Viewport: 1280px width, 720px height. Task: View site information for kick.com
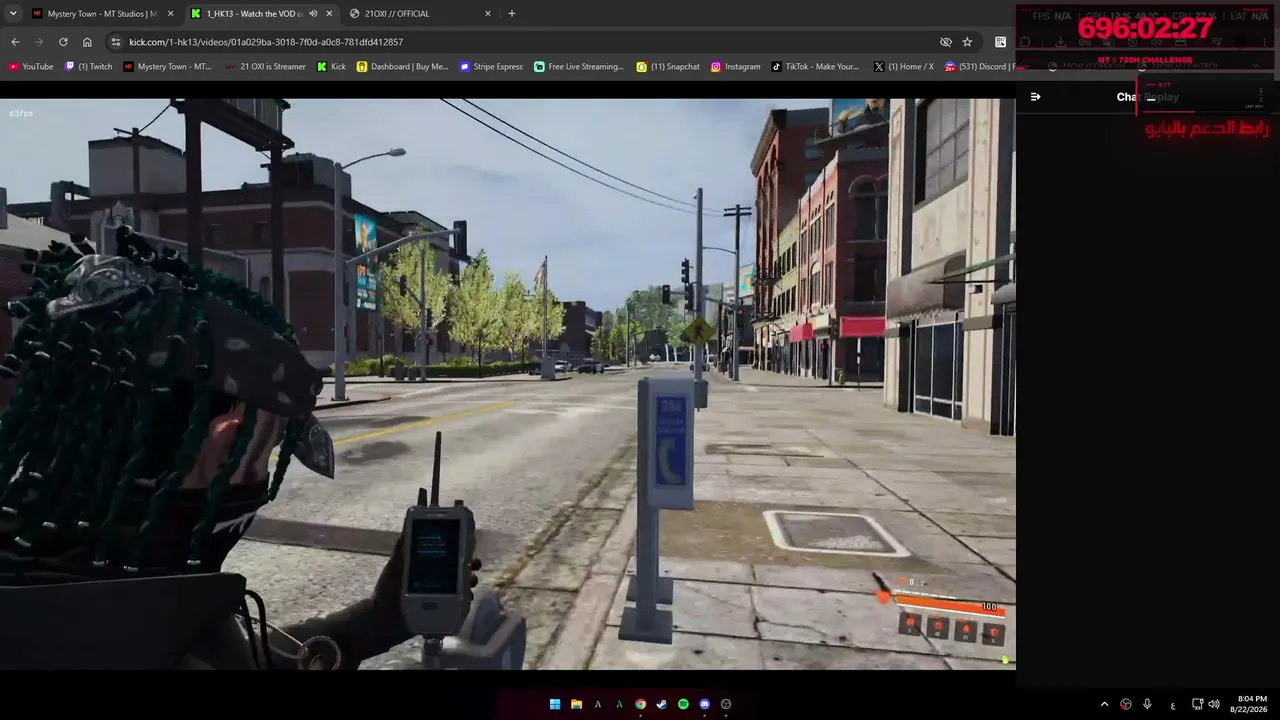[x=116, y=42]
